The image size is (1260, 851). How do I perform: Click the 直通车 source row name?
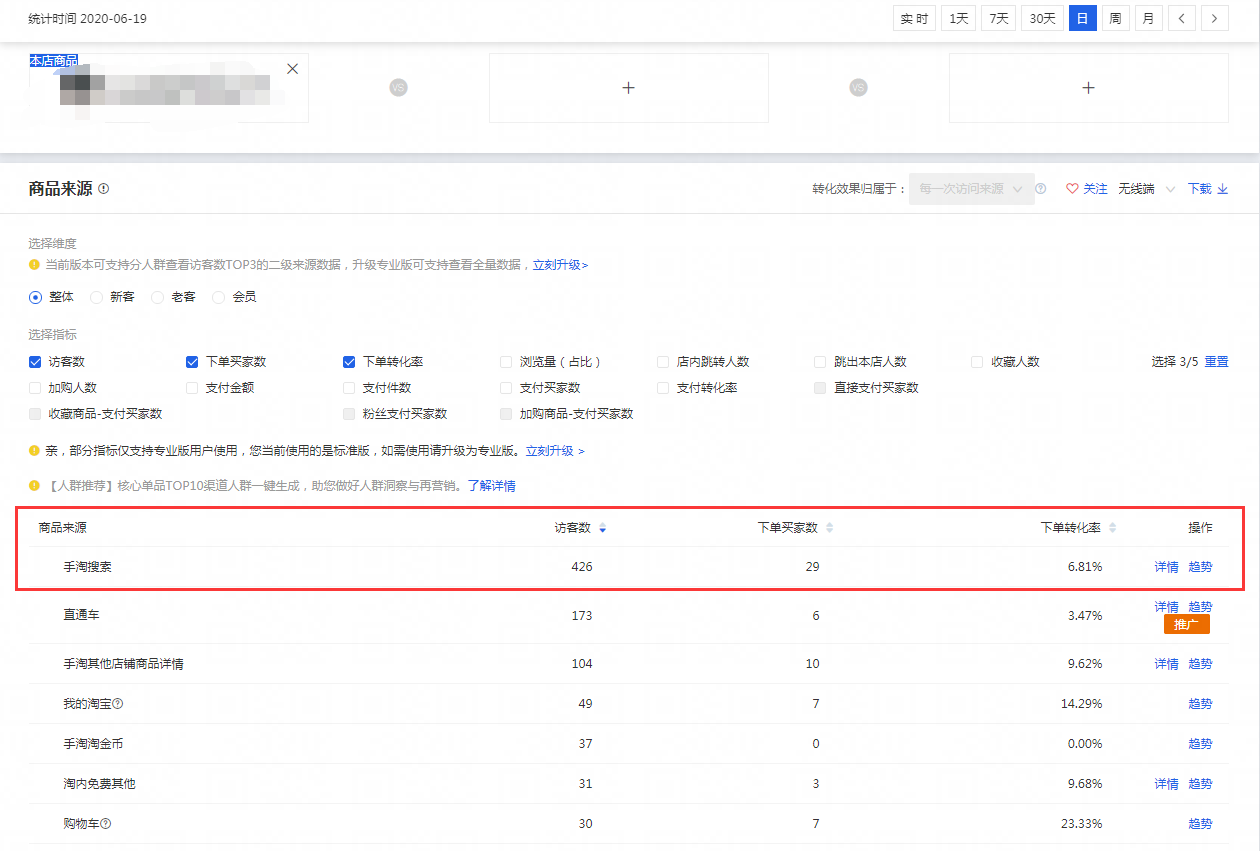(81, 616)
